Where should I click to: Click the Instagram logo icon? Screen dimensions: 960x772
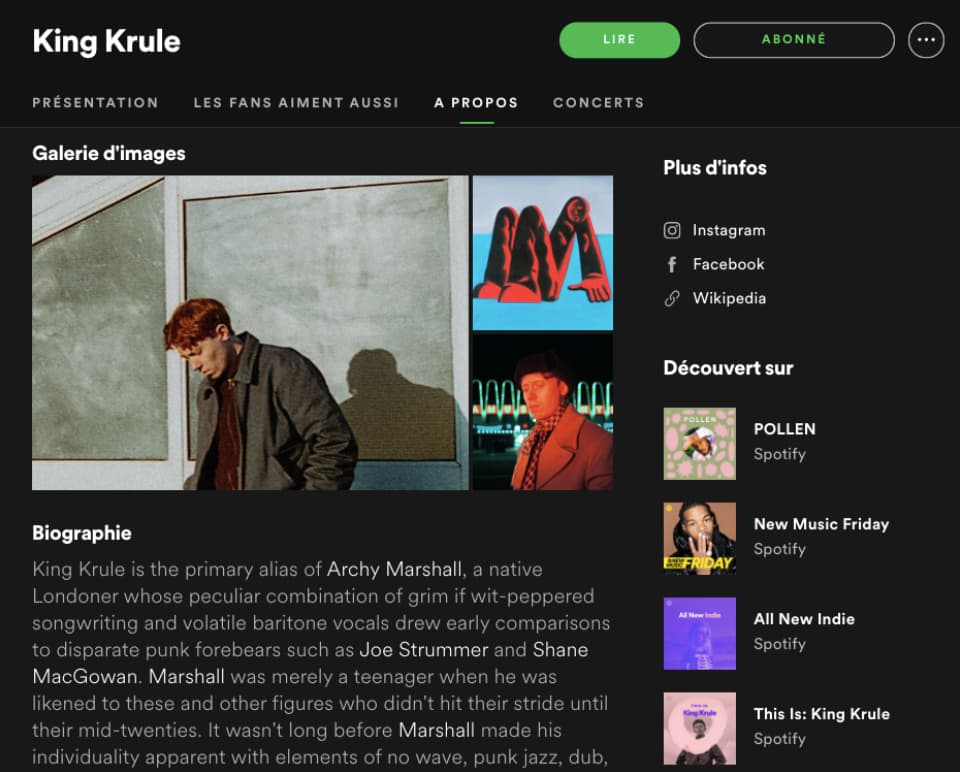(672, 230)
